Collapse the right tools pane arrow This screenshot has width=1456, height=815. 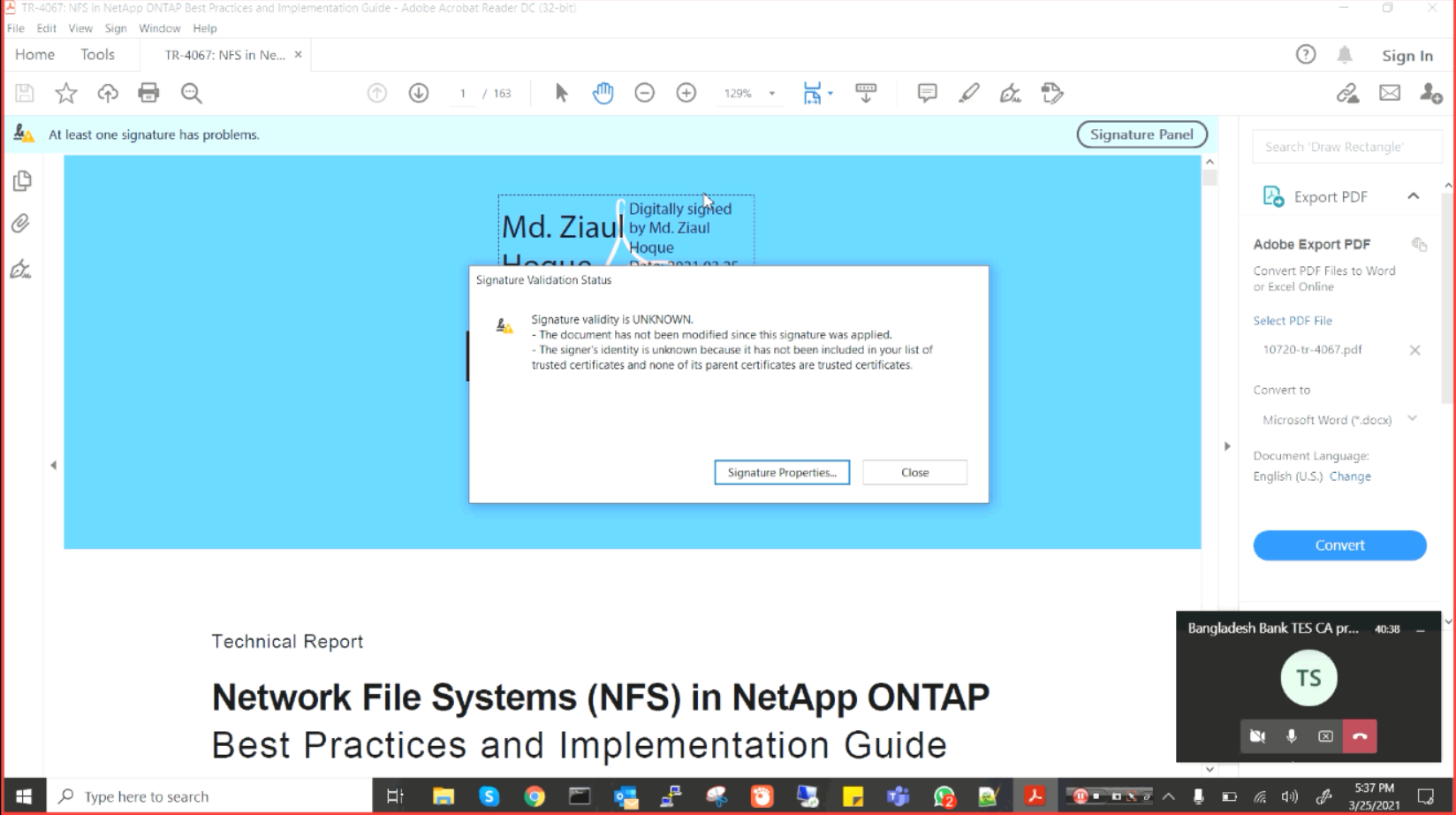[1227, 446]
